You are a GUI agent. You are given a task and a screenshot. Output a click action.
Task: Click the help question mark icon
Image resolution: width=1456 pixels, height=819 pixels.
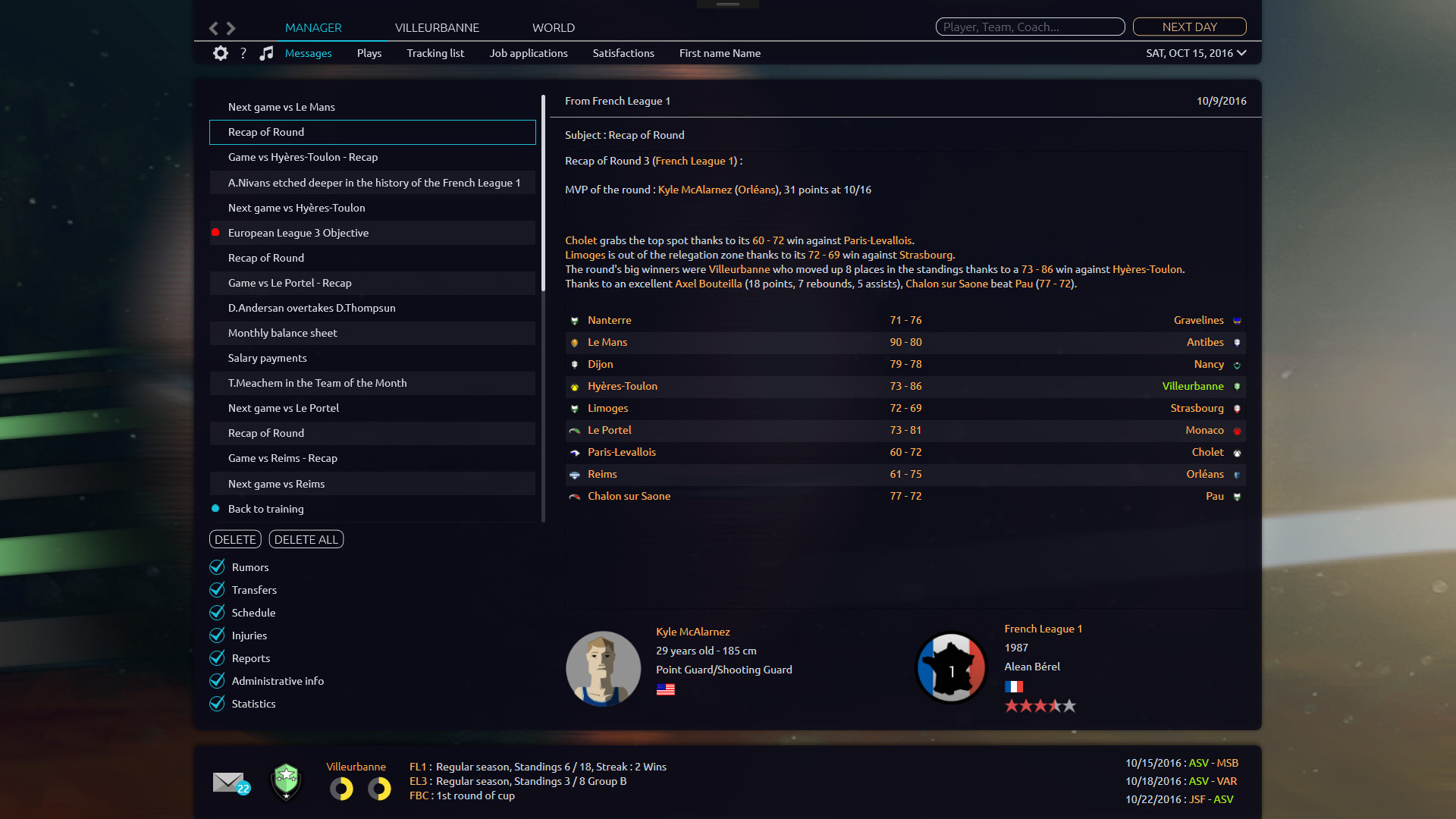[243, 53]
